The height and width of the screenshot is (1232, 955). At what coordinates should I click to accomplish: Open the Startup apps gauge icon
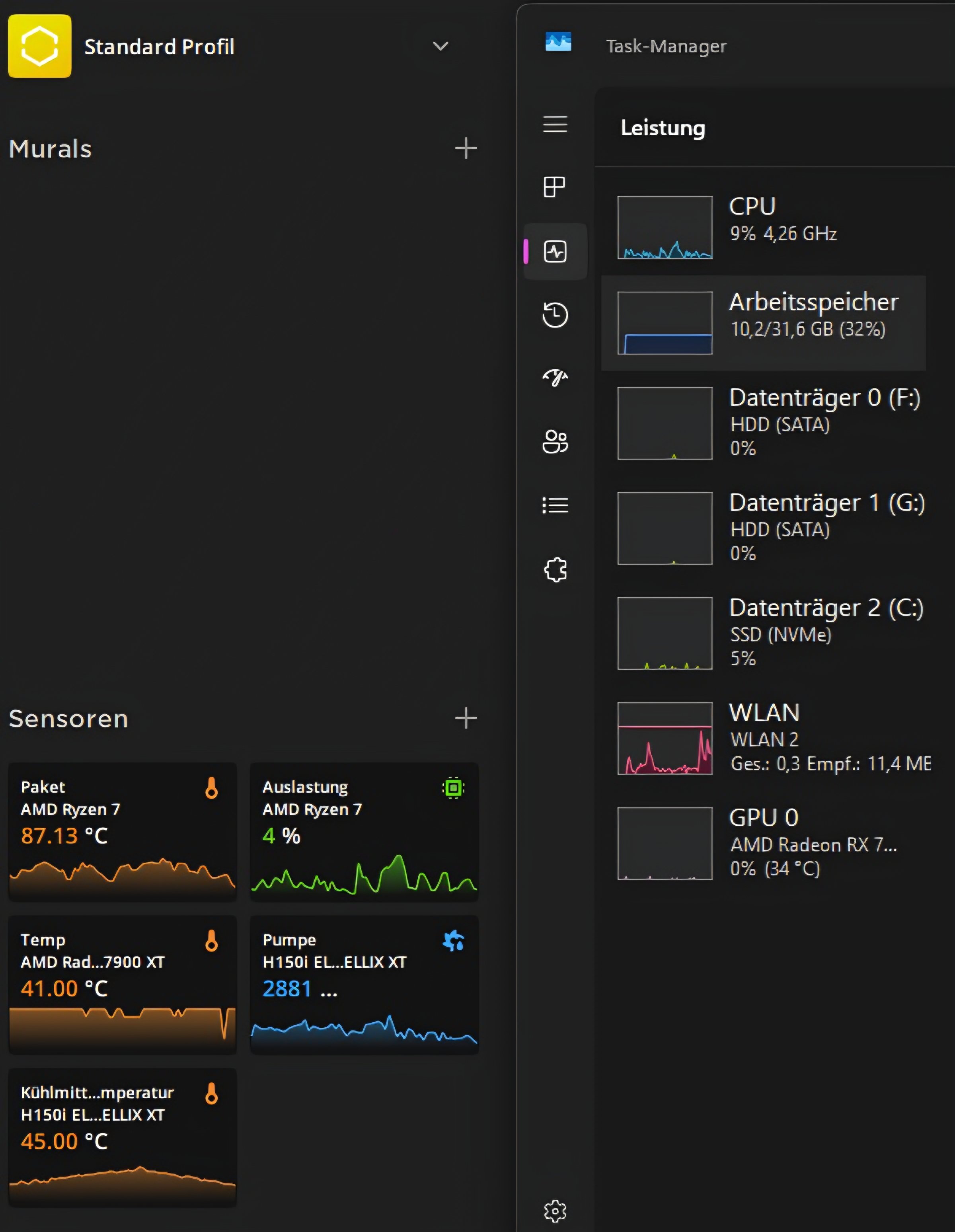click(x=555, y=377)
